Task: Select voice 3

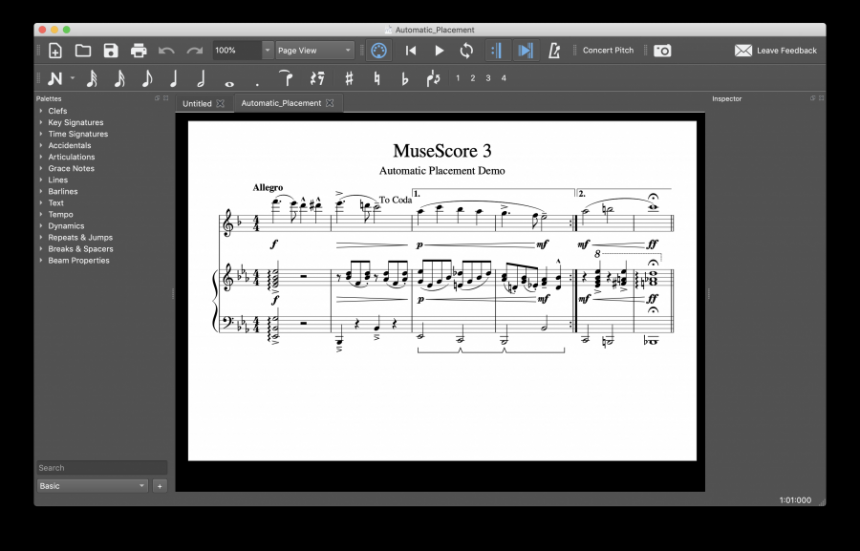Action: (488, 78)
